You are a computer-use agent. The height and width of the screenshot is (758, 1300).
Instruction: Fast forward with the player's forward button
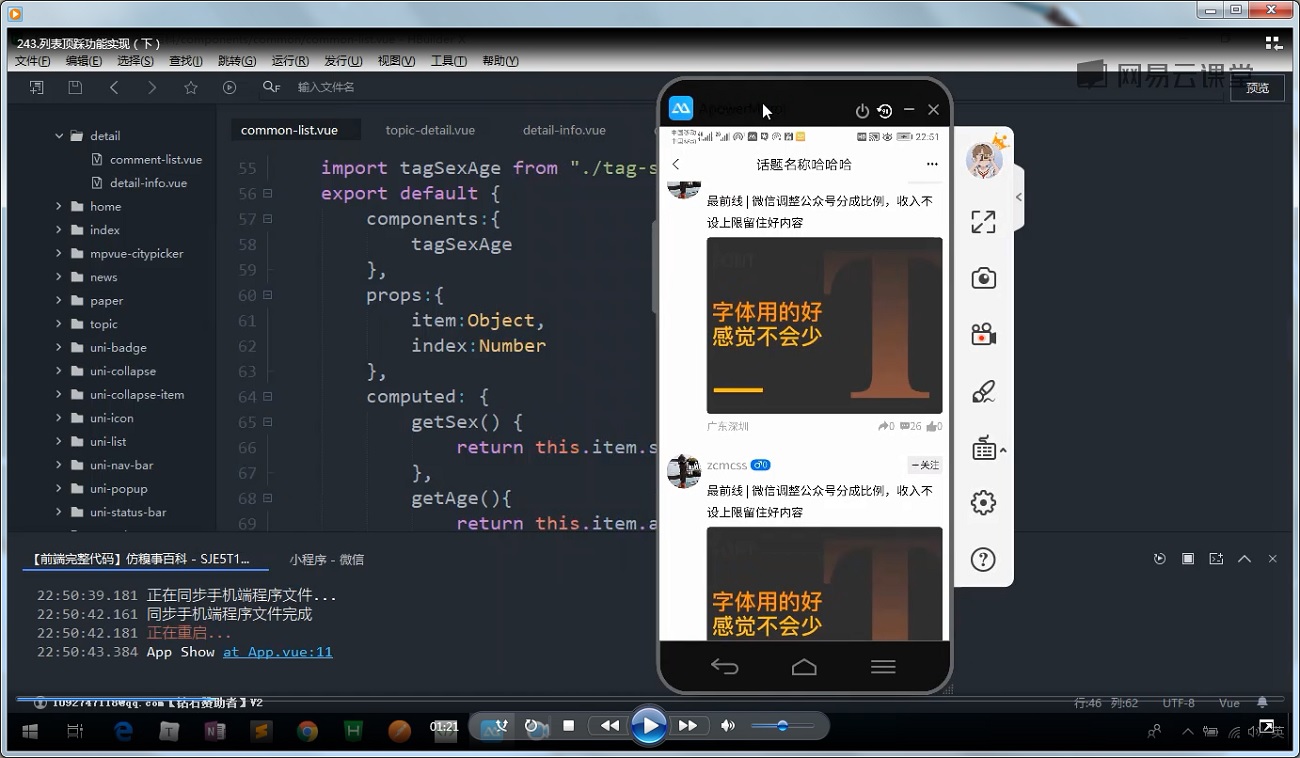[688, 726]
